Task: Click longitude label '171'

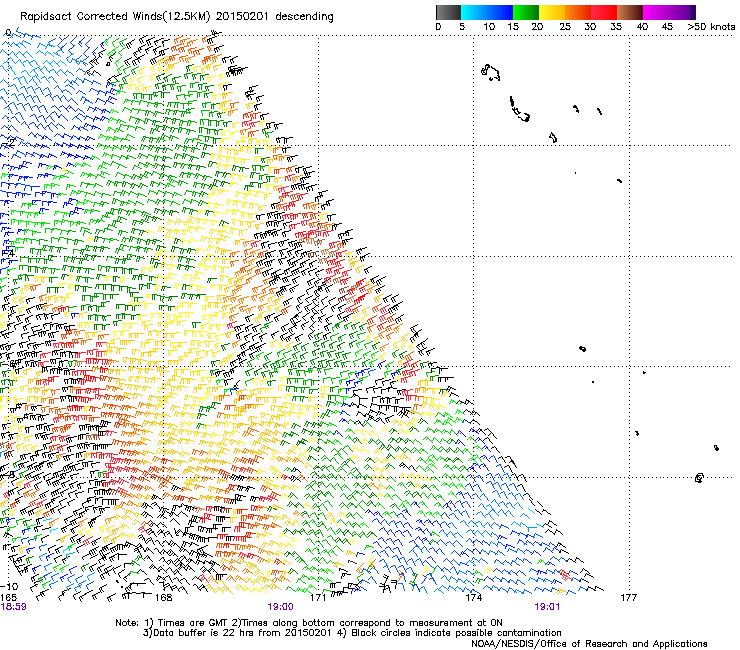Action: click(318, 598)
